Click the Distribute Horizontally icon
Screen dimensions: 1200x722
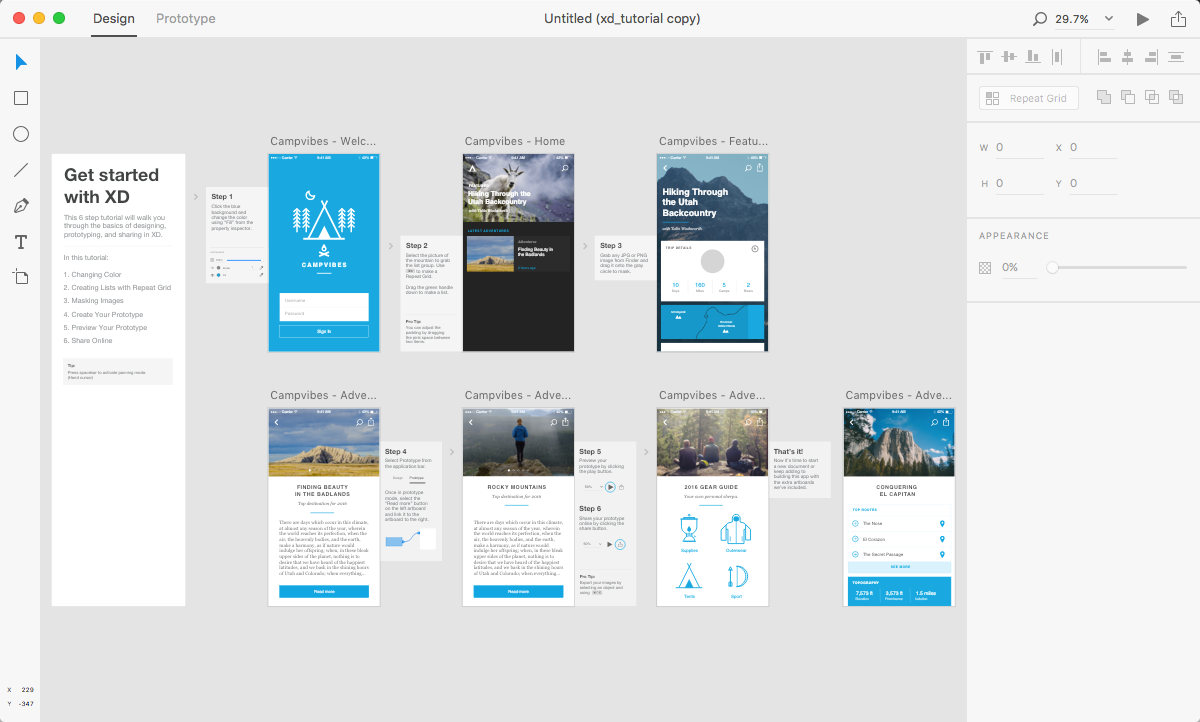(1176, 57)
